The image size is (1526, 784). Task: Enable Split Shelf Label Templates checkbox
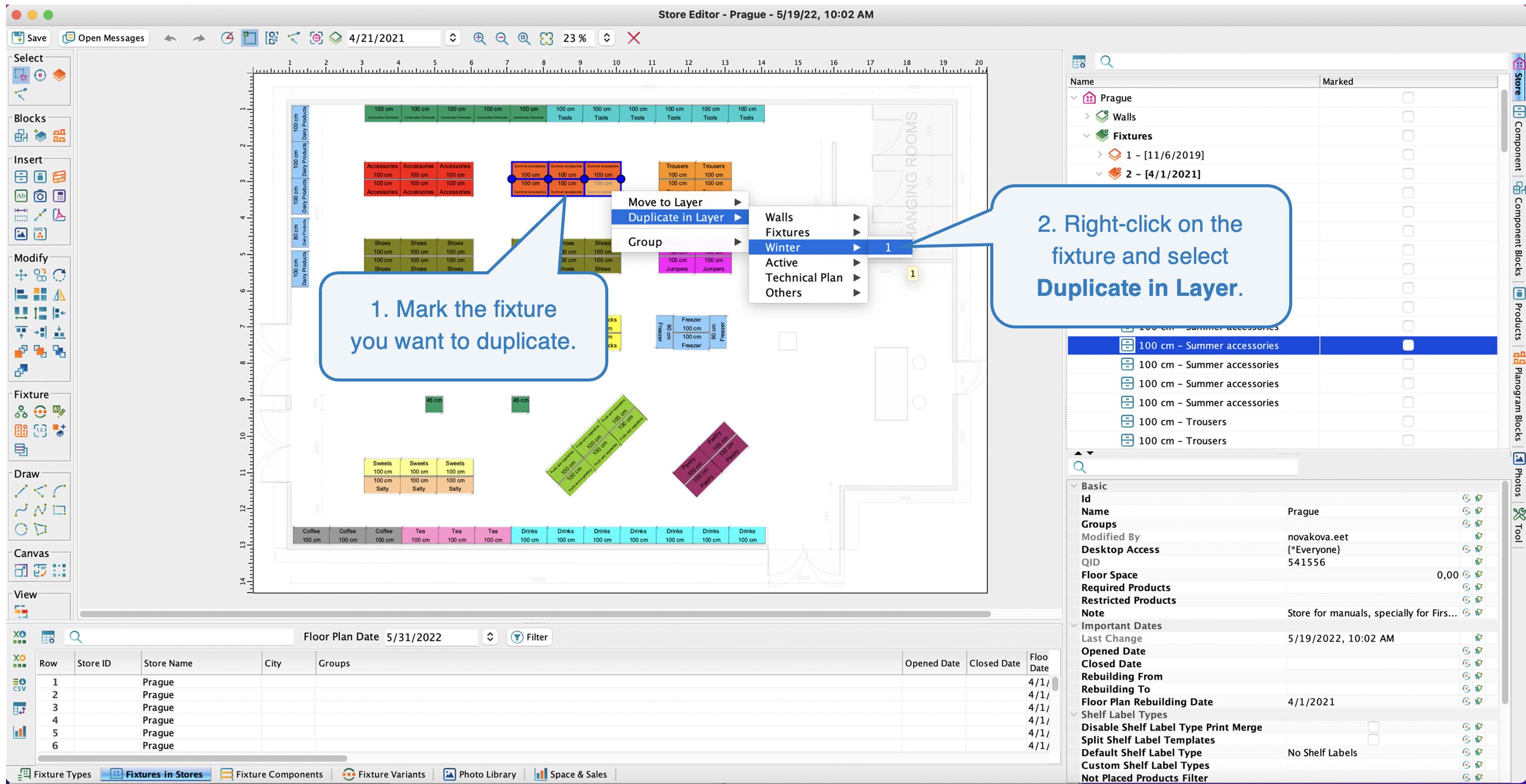click(x=1373, y=739)
